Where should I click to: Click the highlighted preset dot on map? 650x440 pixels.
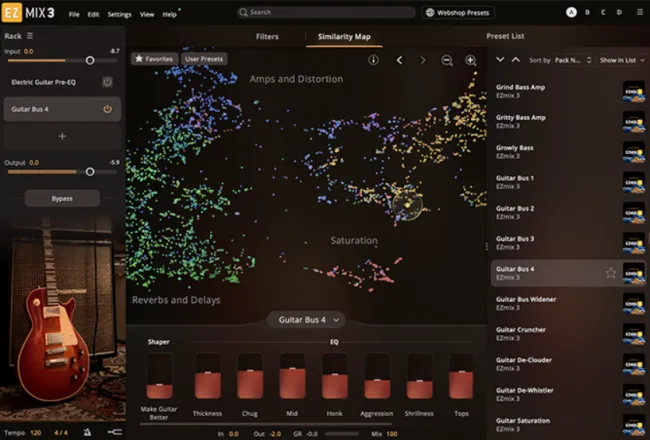point(407,205)
